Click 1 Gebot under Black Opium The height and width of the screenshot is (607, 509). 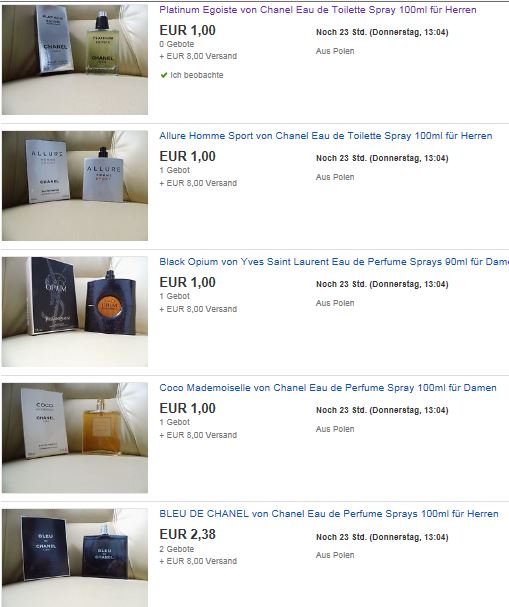click(x=175, y=296)
